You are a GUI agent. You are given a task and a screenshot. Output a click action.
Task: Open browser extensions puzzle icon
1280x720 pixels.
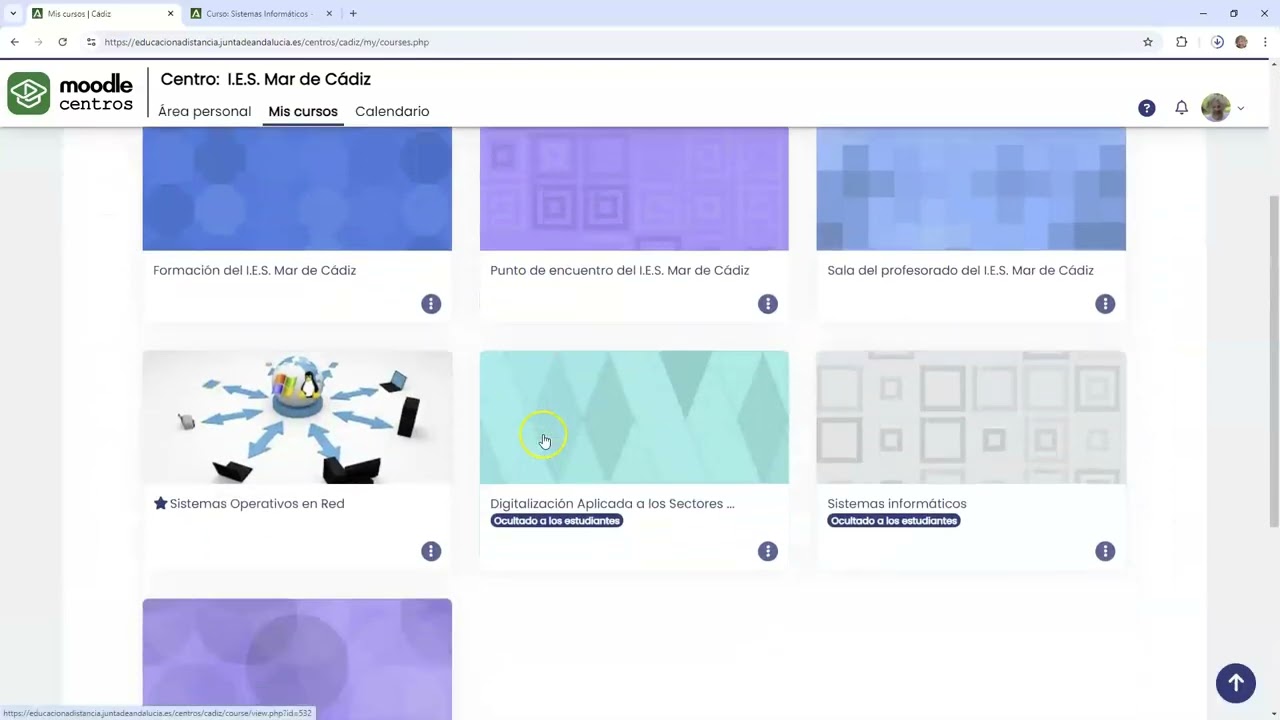pyautogui.click(x=1182, y=42)
